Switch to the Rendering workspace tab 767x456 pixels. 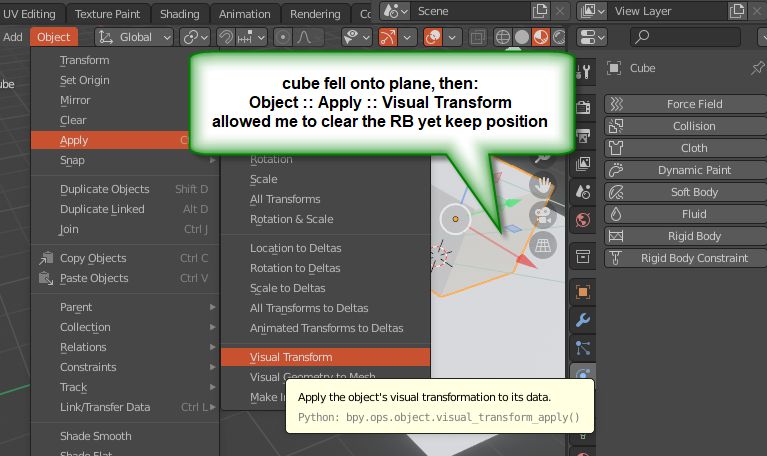[x=315, y=14]
